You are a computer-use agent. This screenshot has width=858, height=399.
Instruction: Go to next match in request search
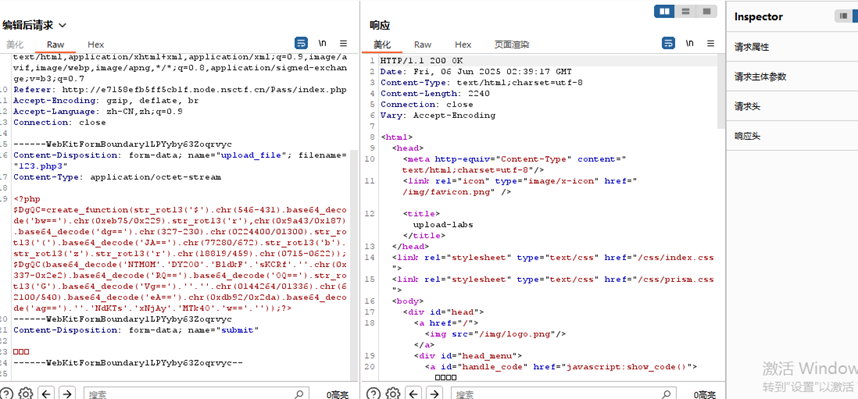tap(67, 394)
